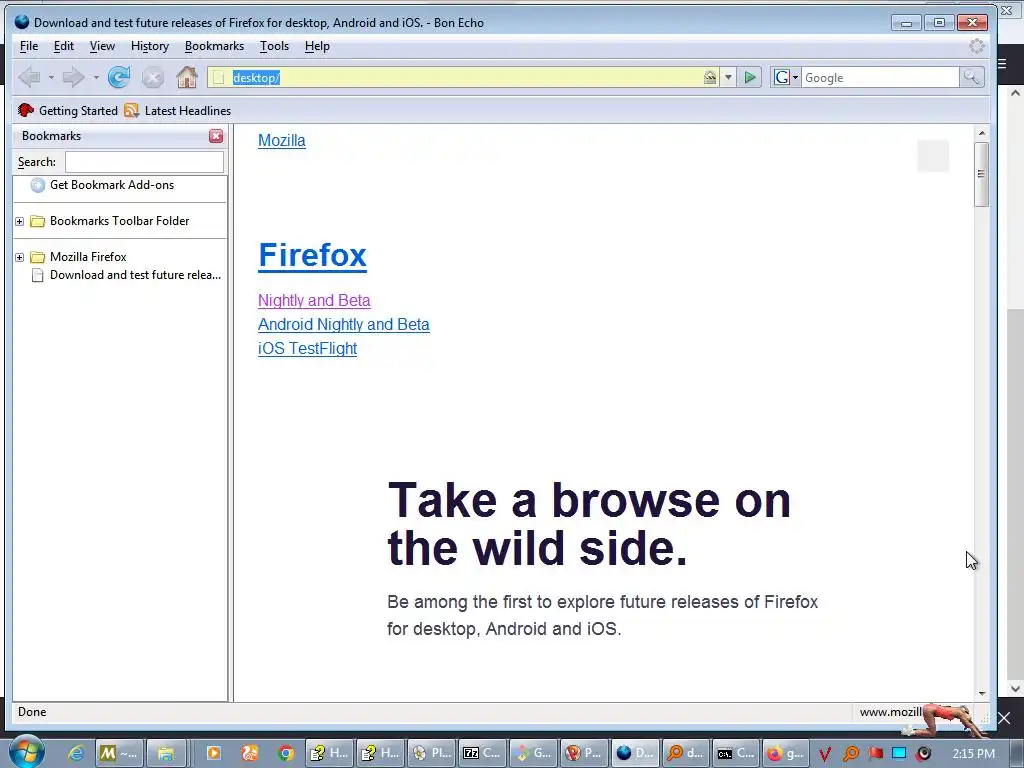Open the Help menu

coord(317,46)
